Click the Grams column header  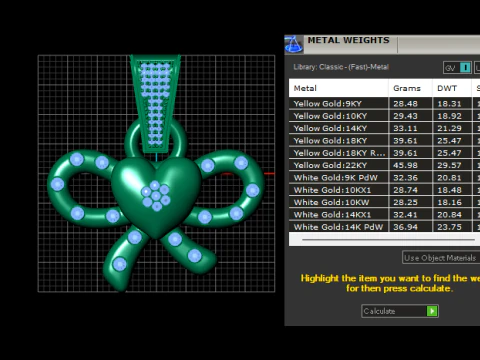[410, 88]
